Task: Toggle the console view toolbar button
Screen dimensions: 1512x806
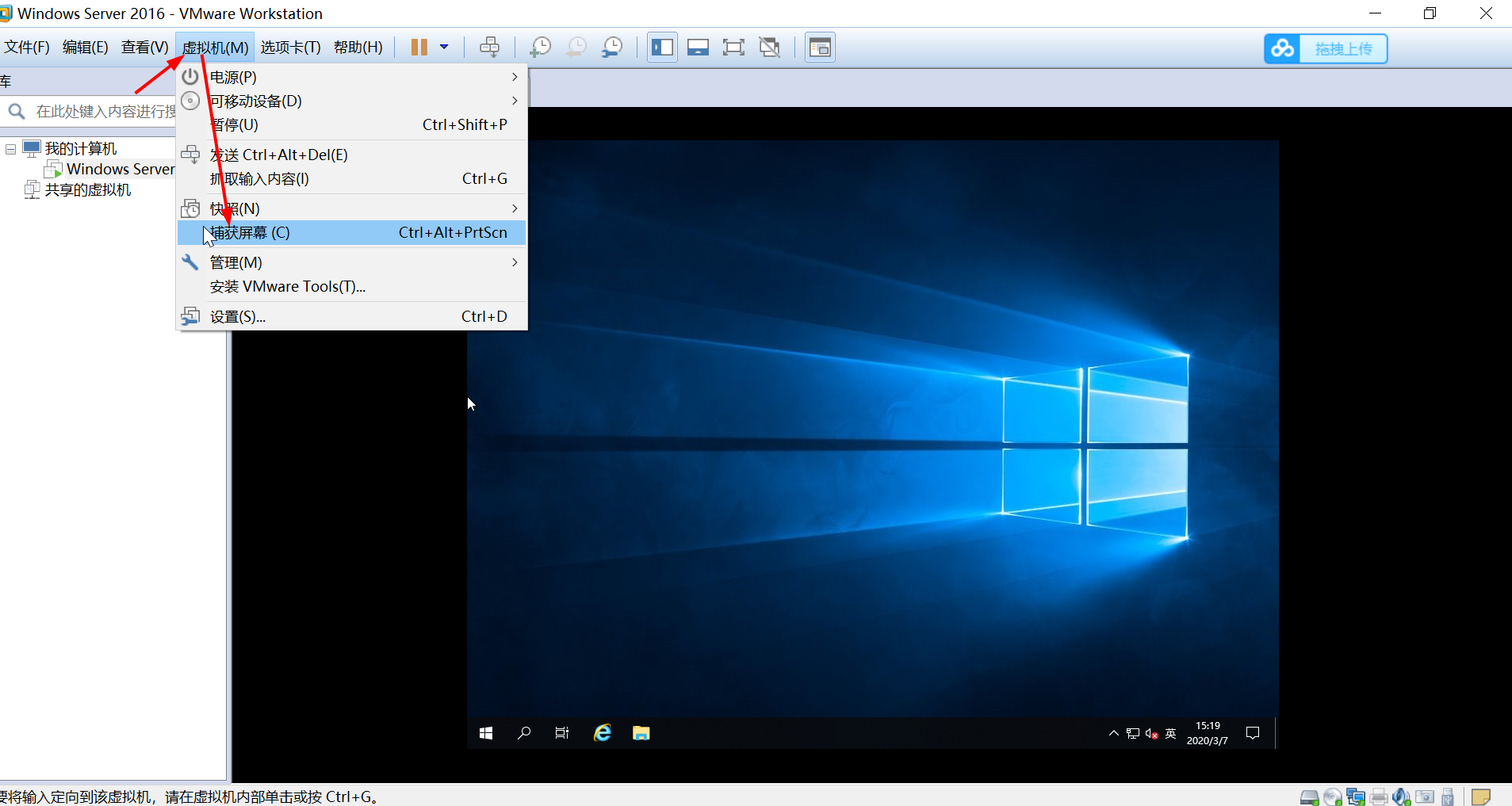Action: coord(820,48)
